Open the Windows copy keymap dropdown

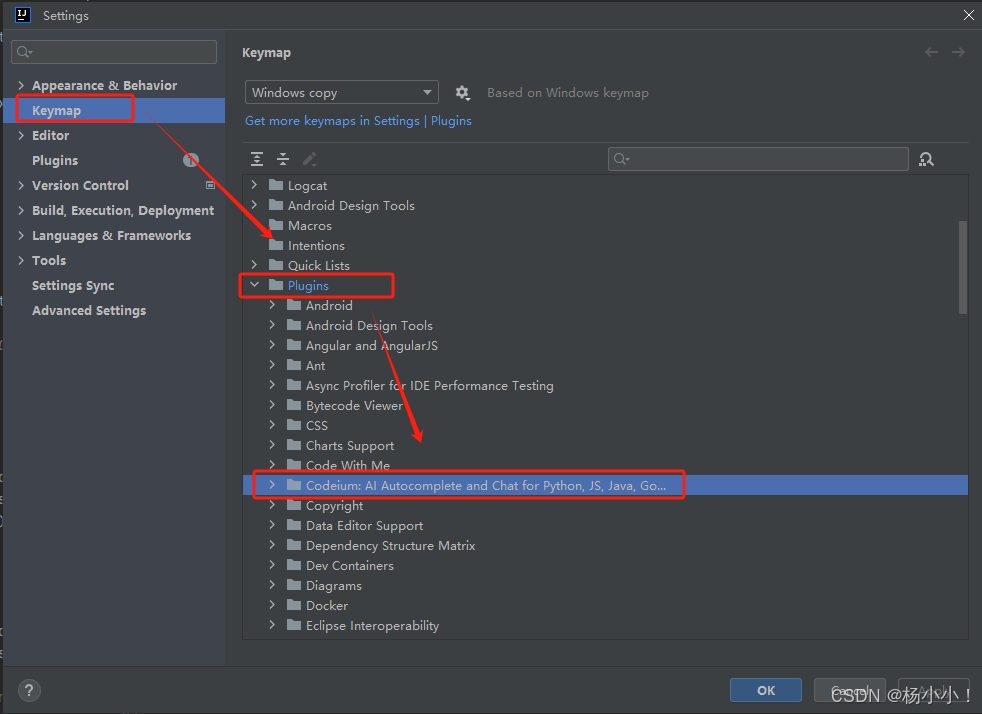[x=341, y=93]
